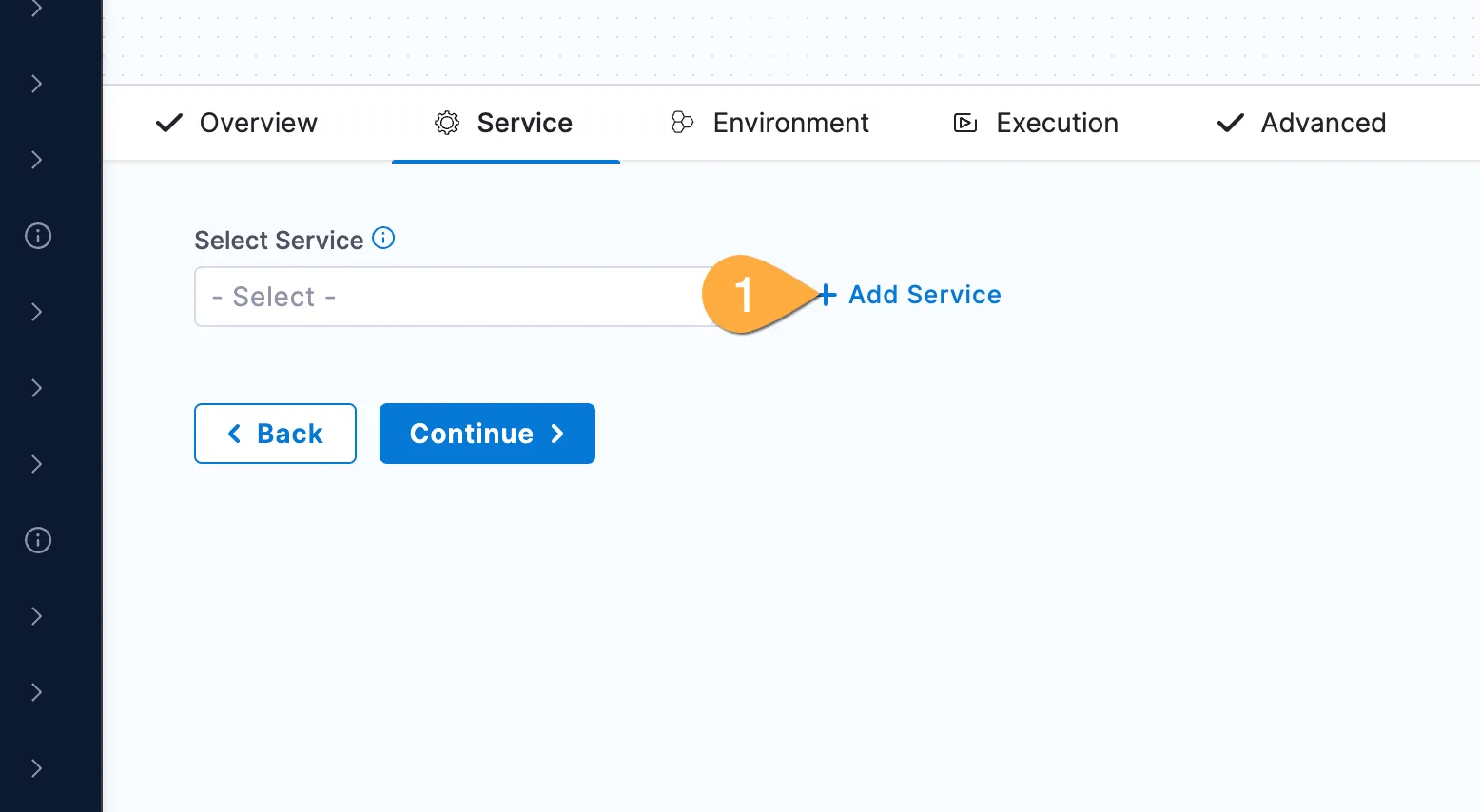
Task: Click the info icon next to Select Service
Action: 383,238
